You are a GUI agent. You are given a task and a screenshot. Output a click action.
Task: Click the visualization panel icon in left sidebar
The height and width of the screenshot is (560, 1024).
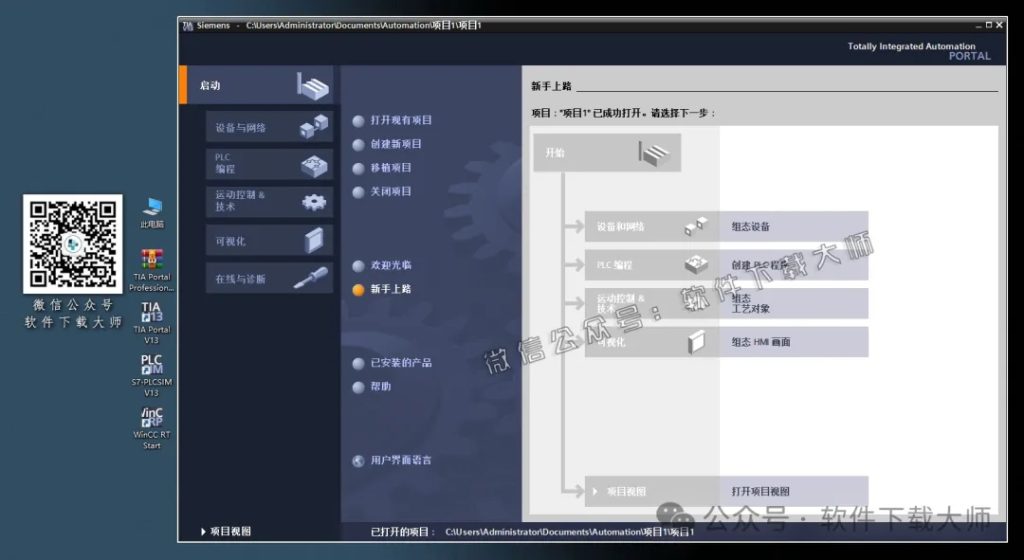coord(314,240)
